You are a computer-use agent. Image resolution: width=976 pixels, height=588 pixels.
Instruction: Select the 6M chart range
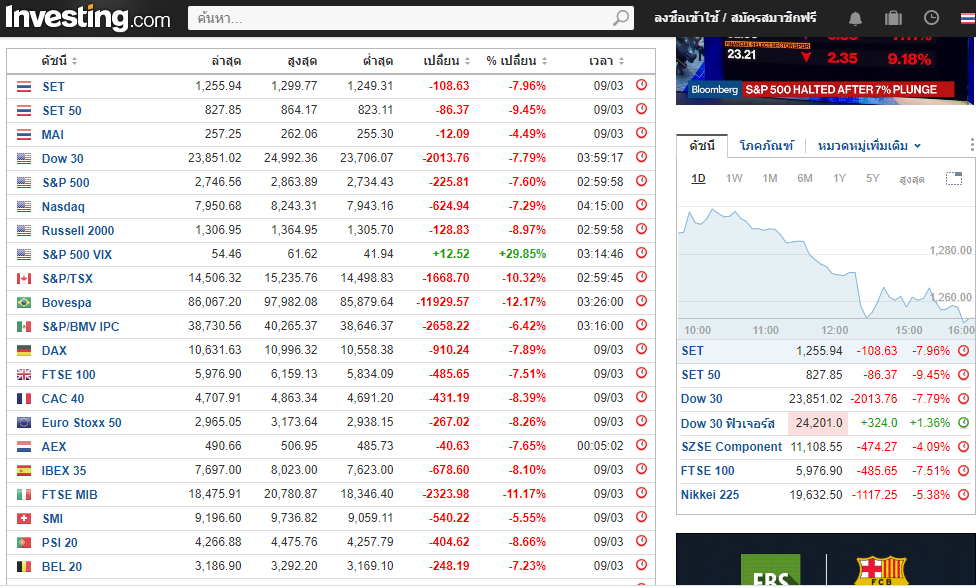point(805,179)
